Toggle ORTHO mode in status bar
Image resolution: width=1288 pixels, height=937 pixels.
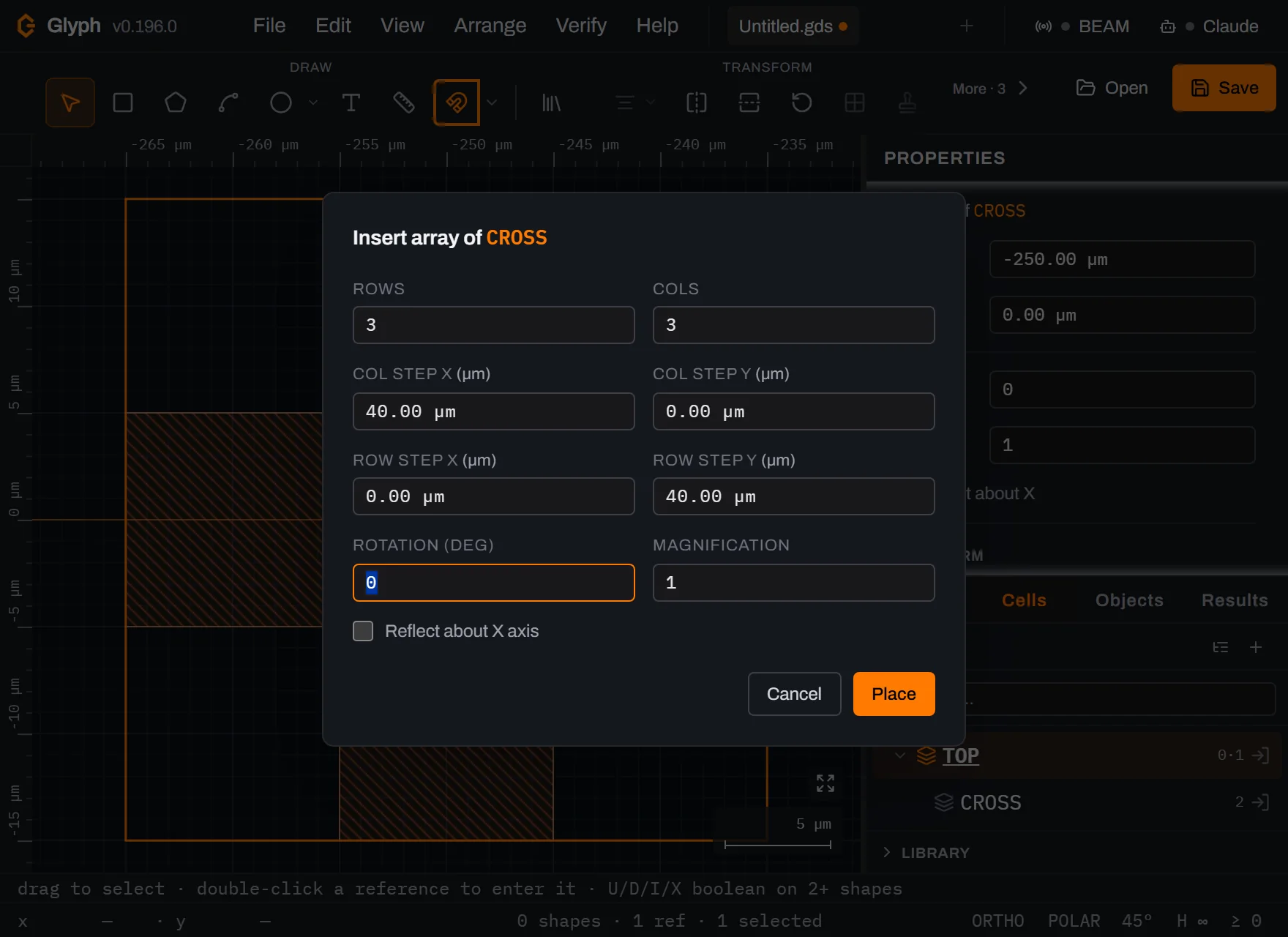tap(997, 921)
